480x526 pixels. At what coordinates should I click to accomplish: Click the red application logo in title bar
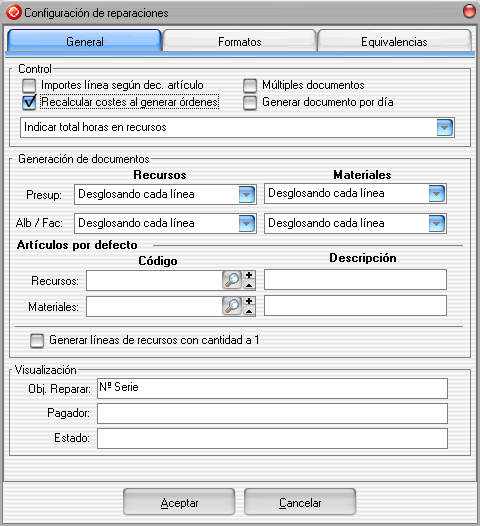[13, 12]
